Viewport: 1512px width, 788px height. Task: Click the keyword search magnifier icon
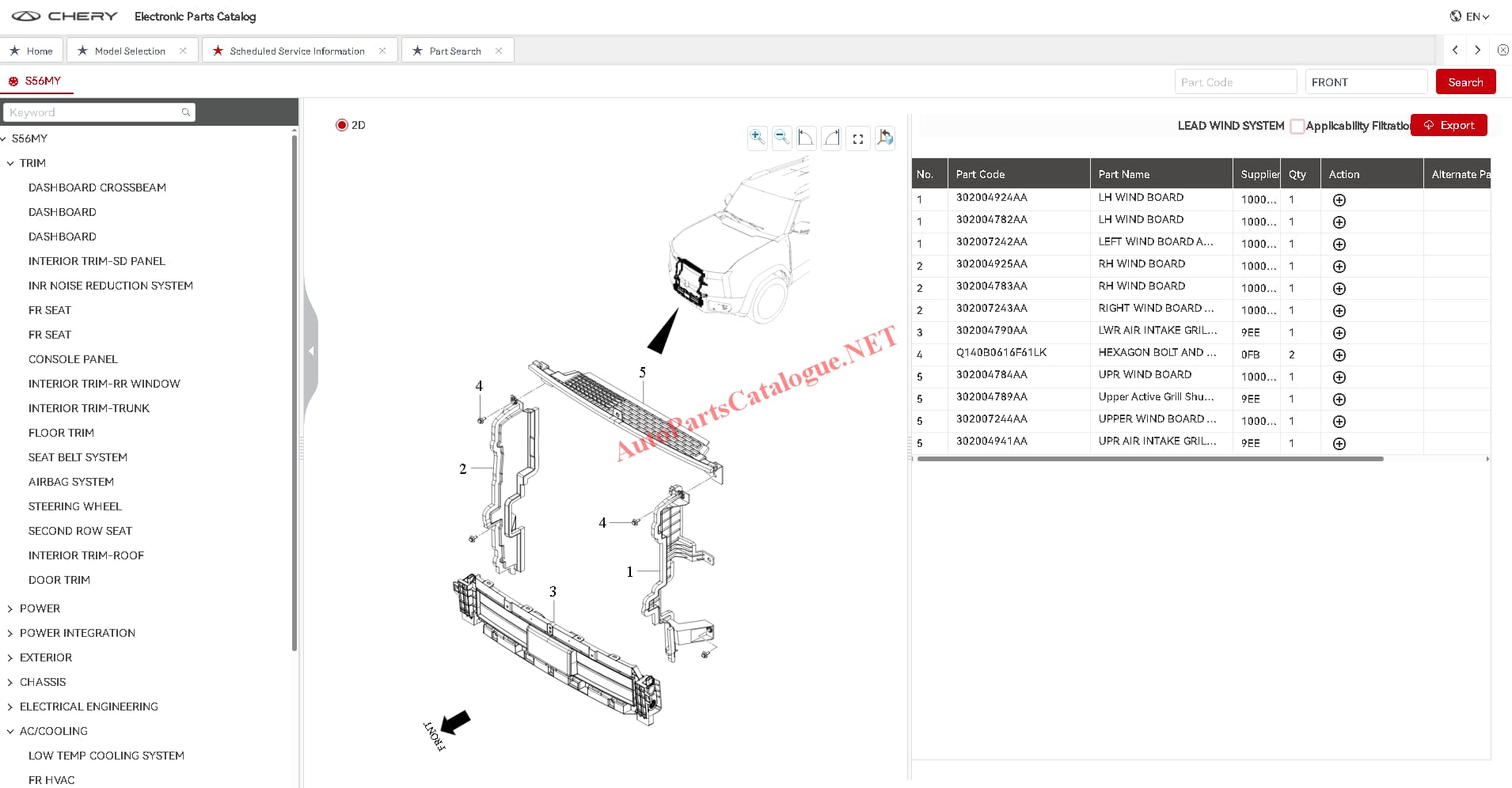click(186, 112)
